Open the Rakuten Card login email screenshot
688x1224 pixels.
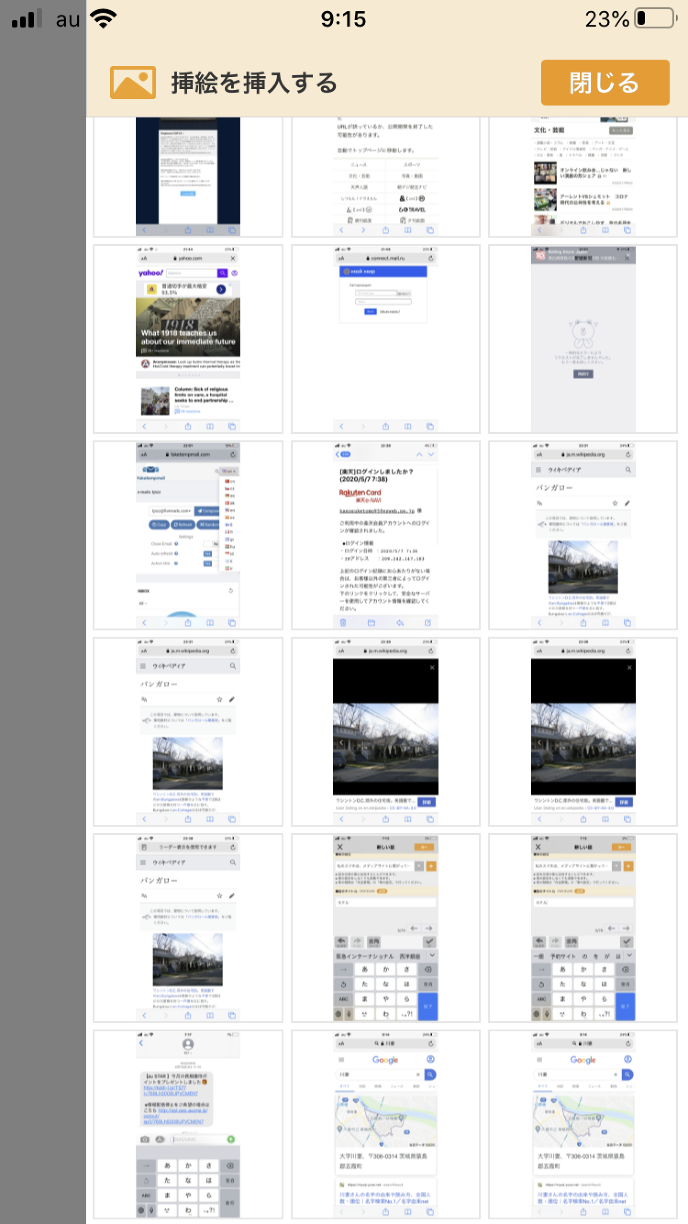(386, 535)
